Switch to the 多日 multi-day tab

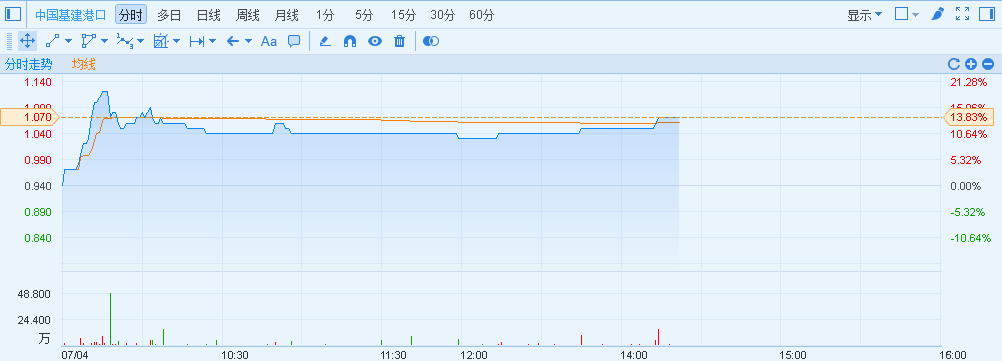tap(169, 15)
